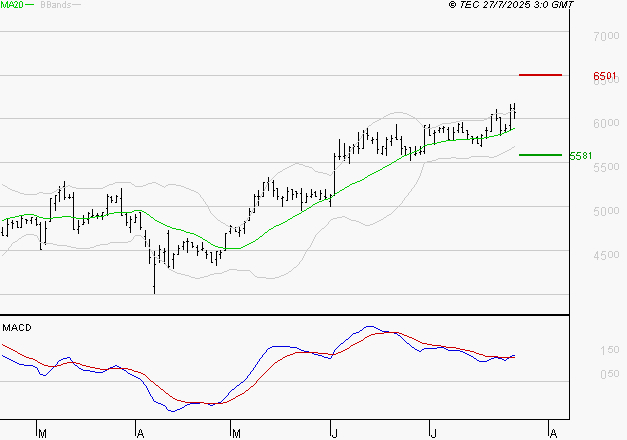Click the first J month marker
Screen dimensions: 627x440
pyautogui.click(x=333, y=433)
